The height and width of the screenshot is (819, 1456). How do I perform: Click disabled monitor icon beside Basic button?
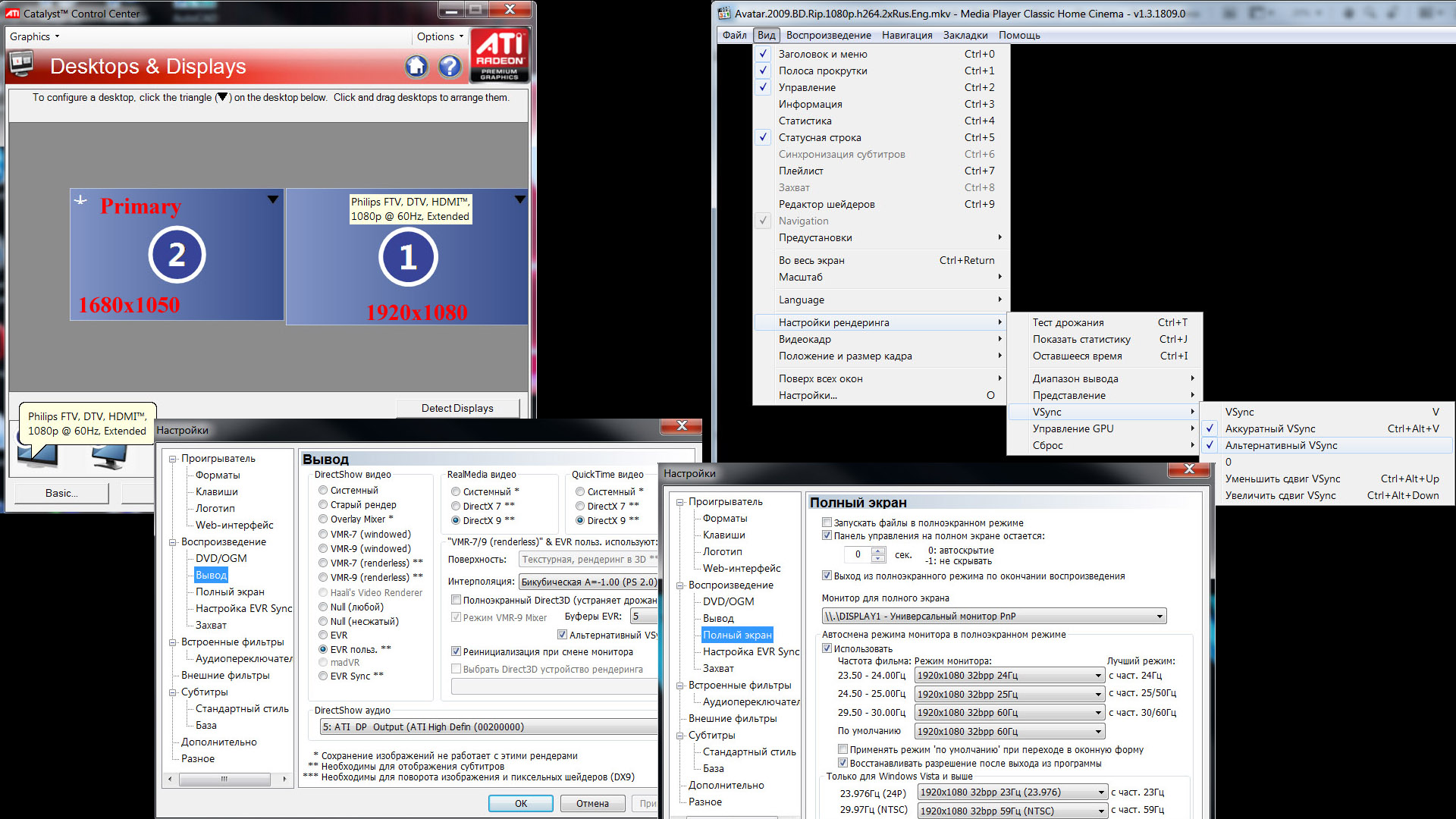[x=109, y=457]
